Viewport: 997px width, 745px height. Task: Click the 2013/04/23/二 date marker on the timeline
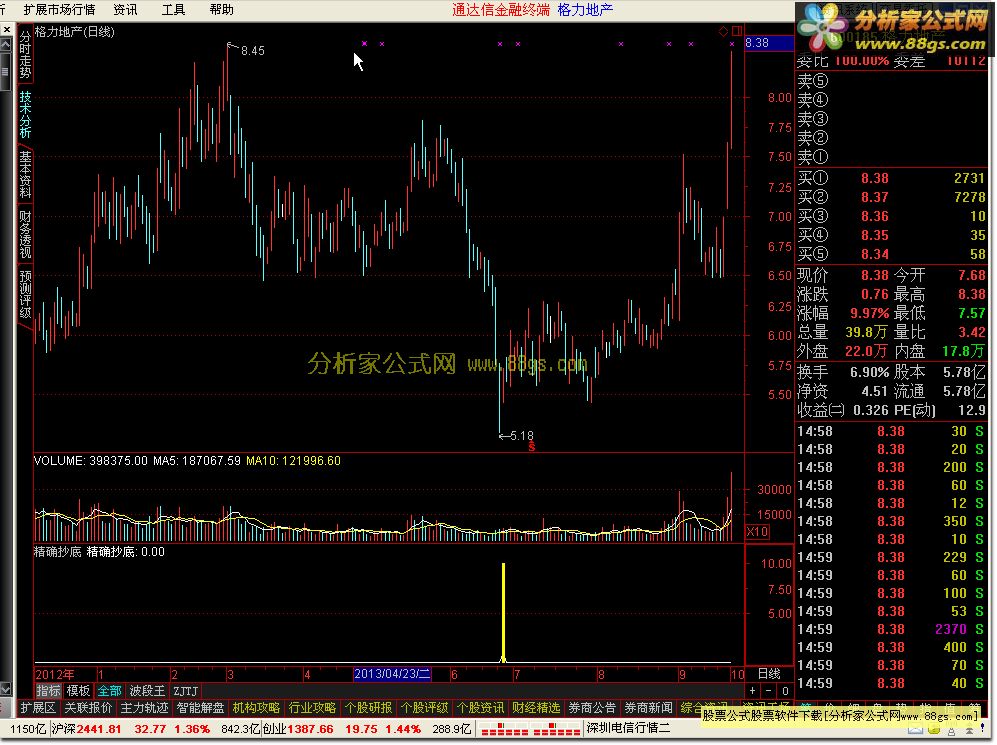point(392,674)
